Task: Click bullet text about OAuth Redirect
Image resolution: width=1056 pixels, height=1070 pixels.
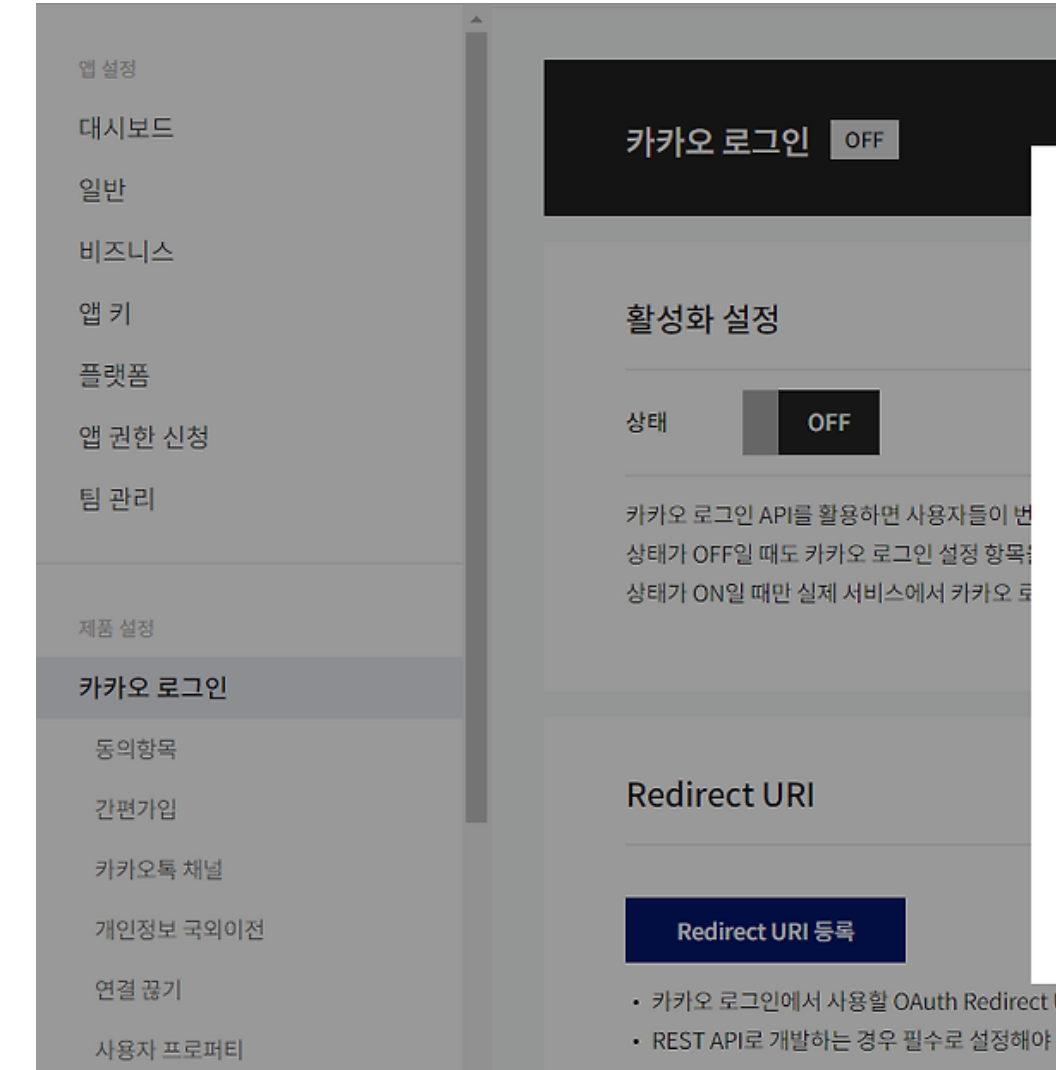Action: [853, 1001]
